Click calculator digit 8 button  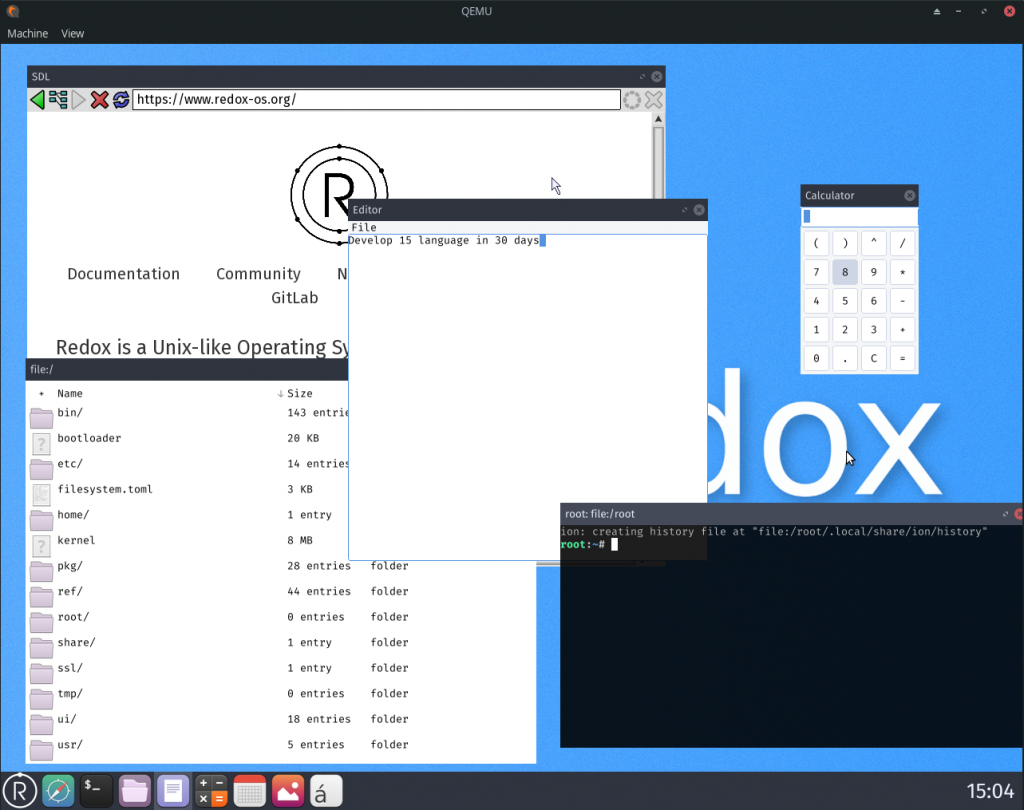[845, 272]
